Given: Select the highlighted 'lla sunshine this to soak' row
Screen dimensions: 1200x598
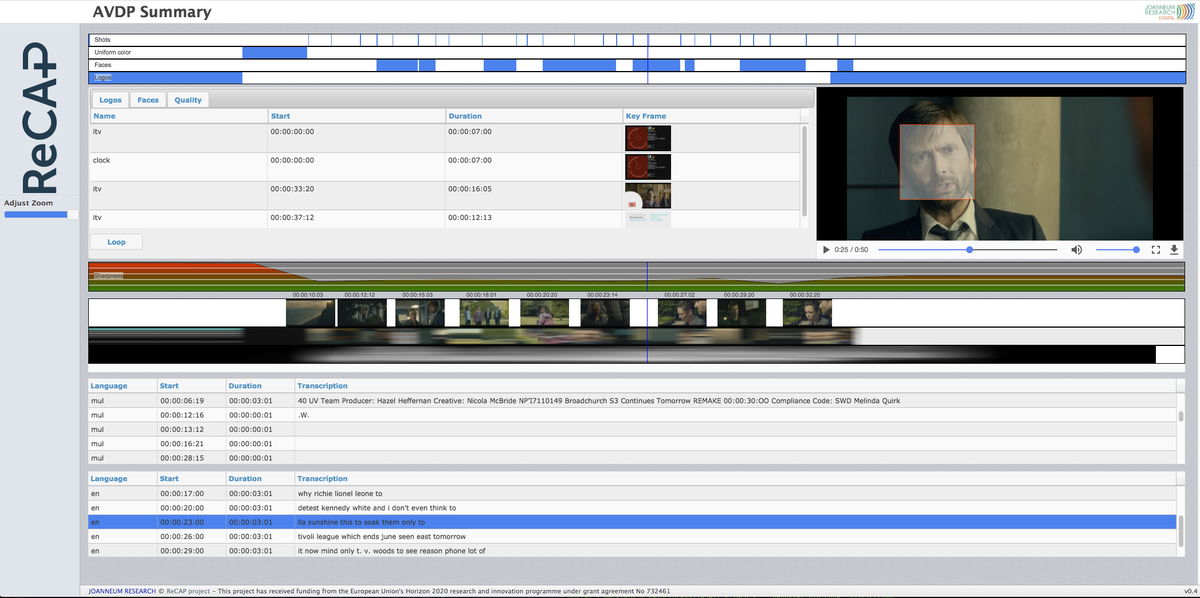Looking at the screenshot, I should [x=632, y=522].
